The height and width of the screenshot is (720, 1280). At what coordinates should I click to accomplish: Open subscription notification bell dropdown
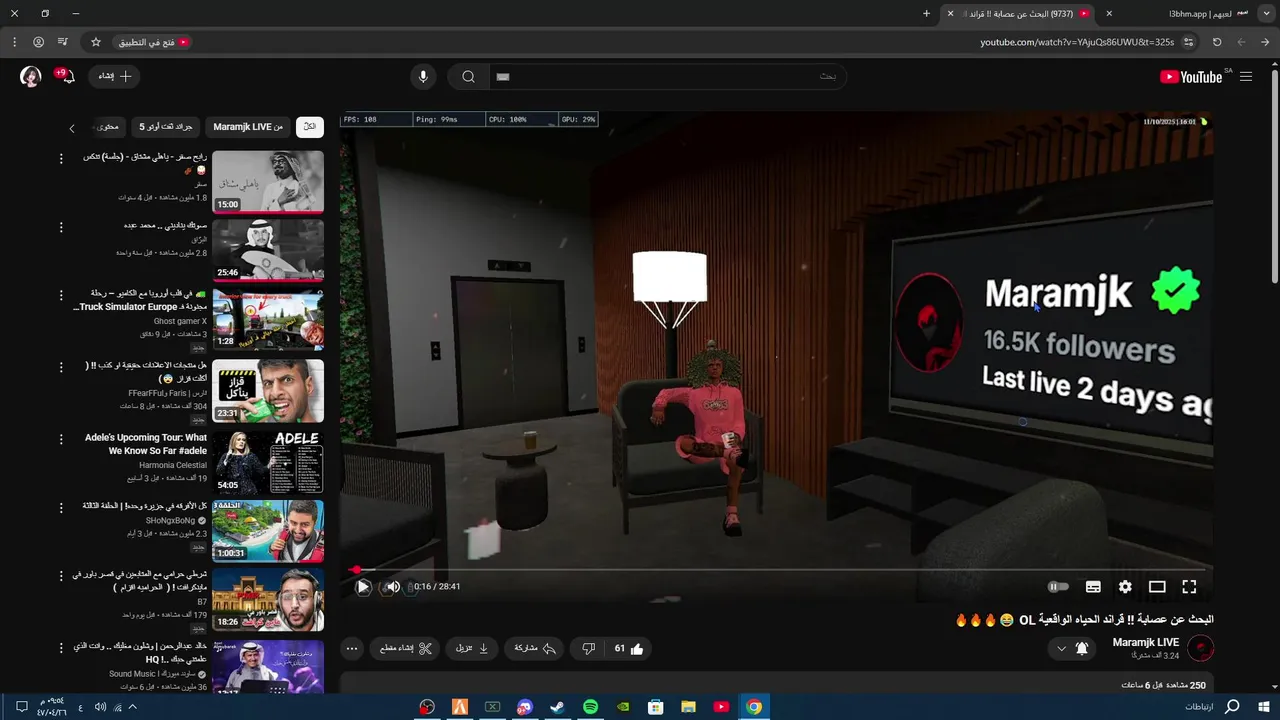pyautogui.click(x=1072, y=648)
